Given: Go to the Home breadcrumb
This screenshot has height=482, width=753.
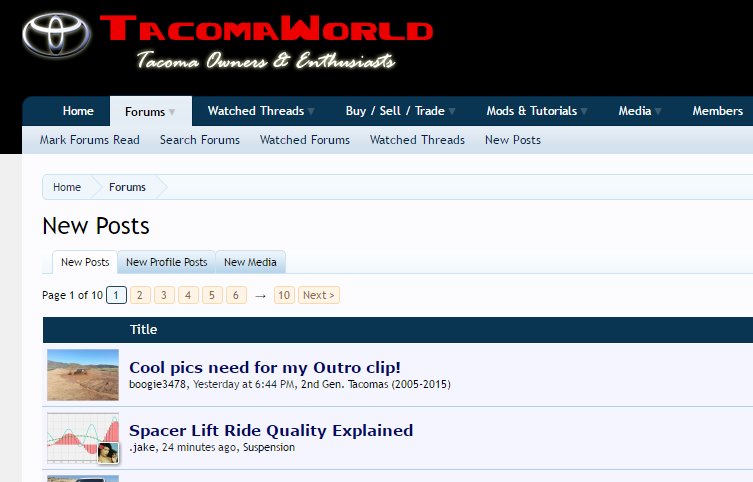Looking at the screenshot, I should click(x=67, y=187).
